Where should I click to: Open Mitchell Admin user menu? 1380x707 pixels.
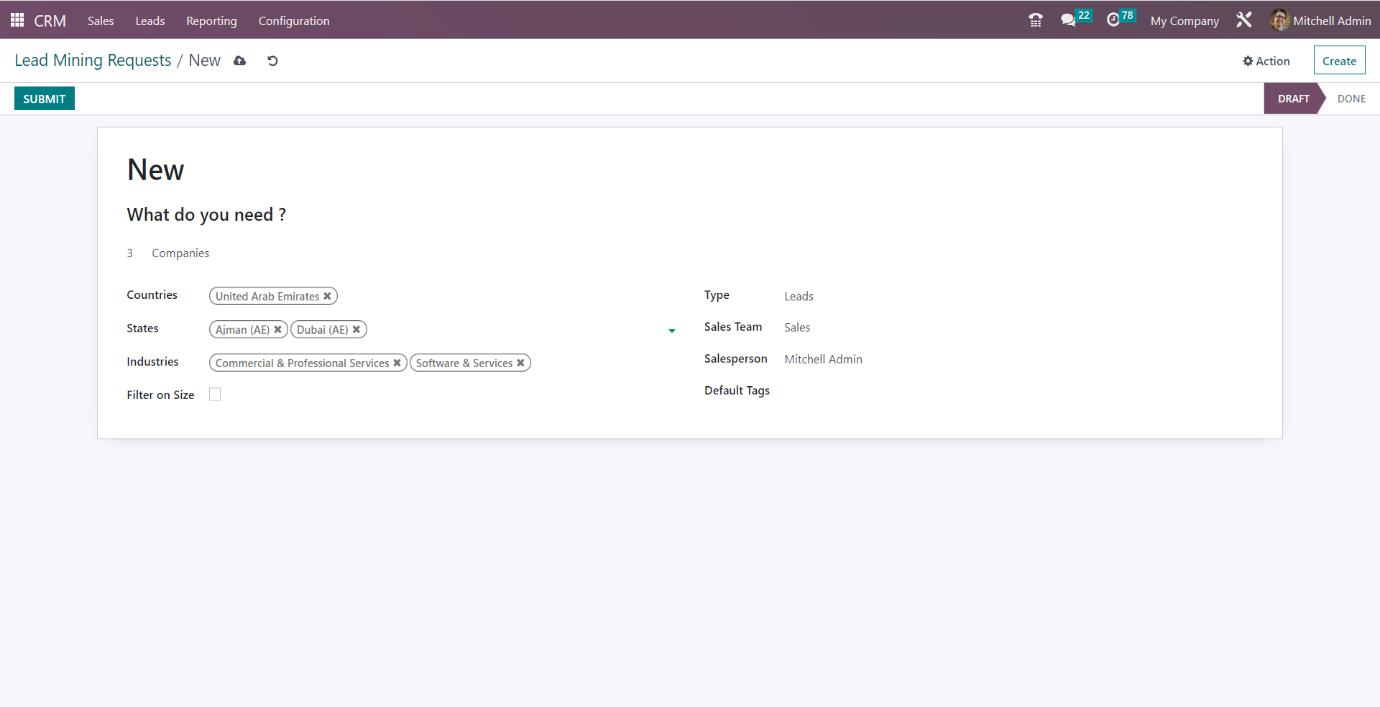pos(1321,20)
